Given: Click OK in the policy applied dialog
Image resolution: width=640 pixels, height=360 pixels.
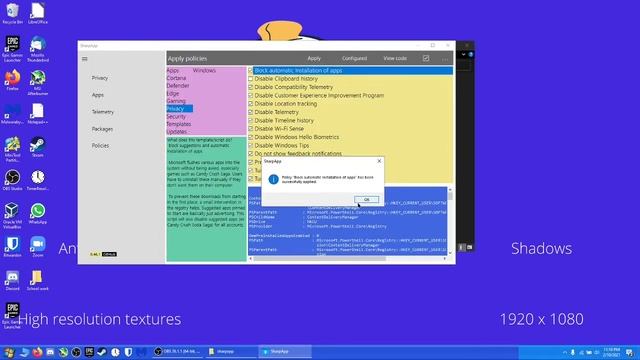Looking at the screenshot, I should point(366,199).
